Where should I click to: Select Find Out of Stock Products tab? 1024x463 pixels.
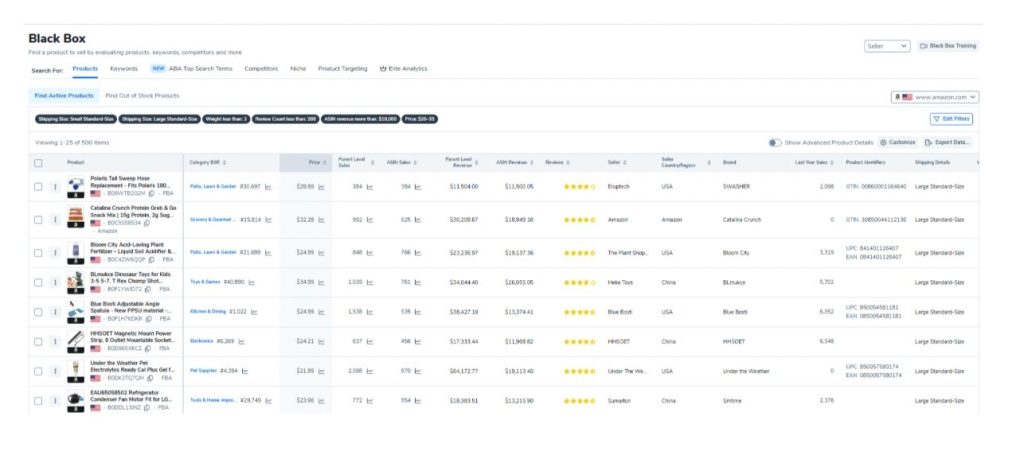pyautogui.click(x=142, y=96)
